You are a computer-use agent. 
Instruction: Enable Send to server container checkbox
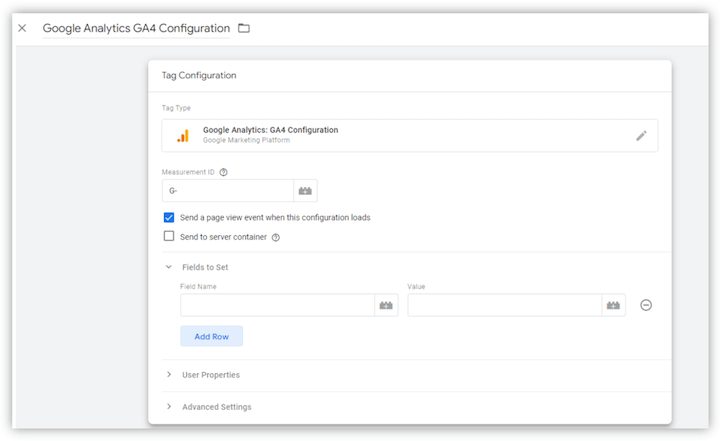169,236
